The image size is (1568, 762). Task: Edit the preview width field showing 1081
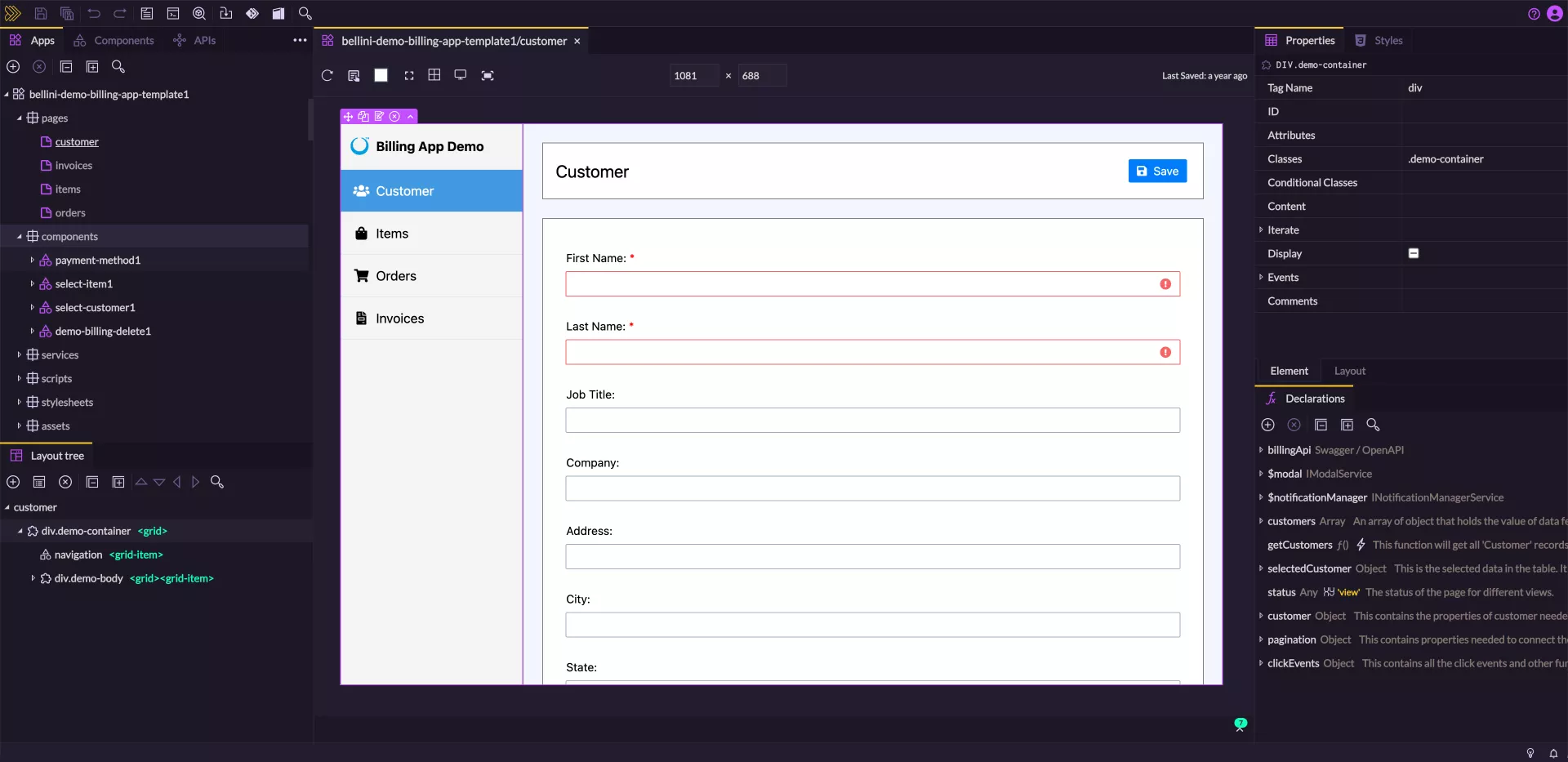tap(693, 75)
